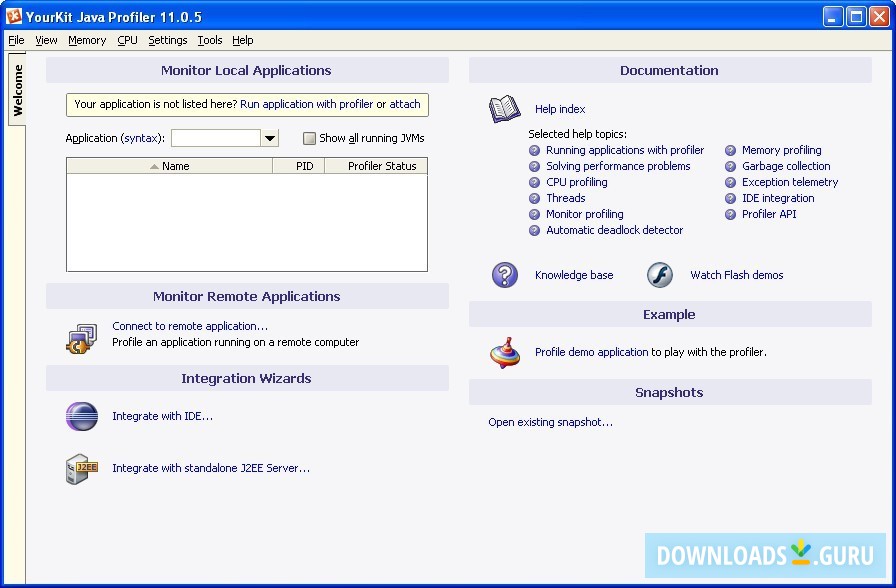Click Integrate with standalone J2EE Server link

211,469
